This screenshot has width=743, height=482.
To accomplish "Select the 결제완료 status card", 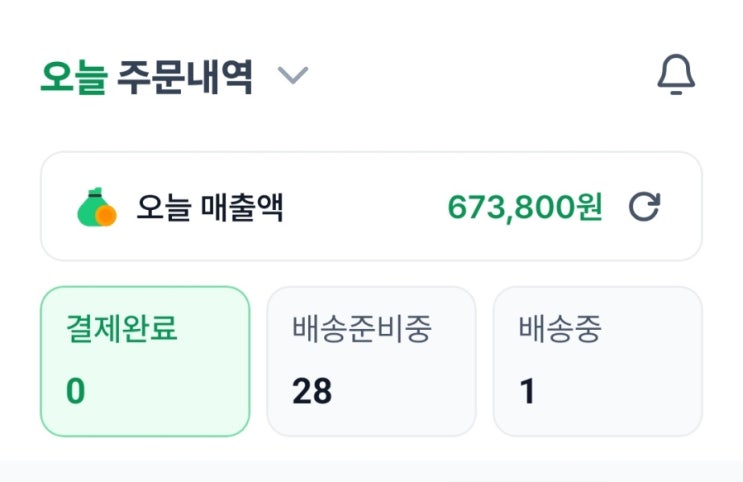I will click(x=145, y=361).
